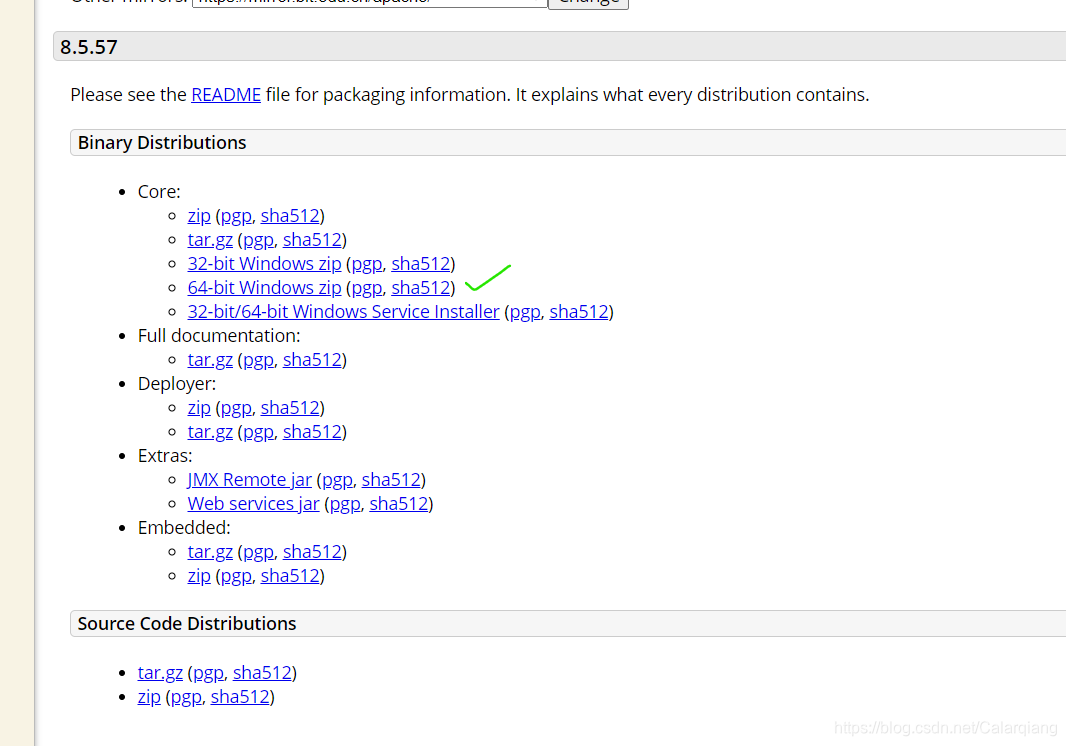Screen dimensions: 1066x746
Task: Open pgp for Windows Service Installer
Action: pos(525,311)
